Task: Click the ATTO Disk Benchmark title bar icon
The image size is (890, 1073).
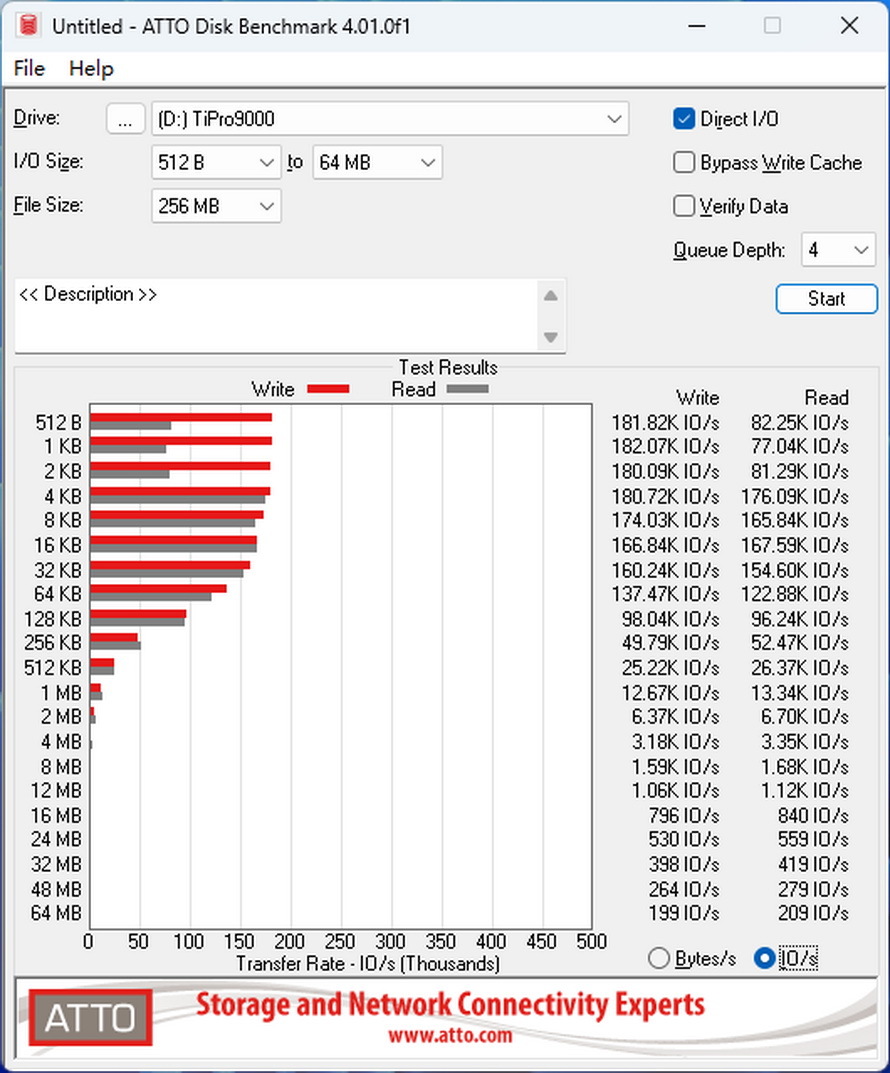Action: (28, 25)
